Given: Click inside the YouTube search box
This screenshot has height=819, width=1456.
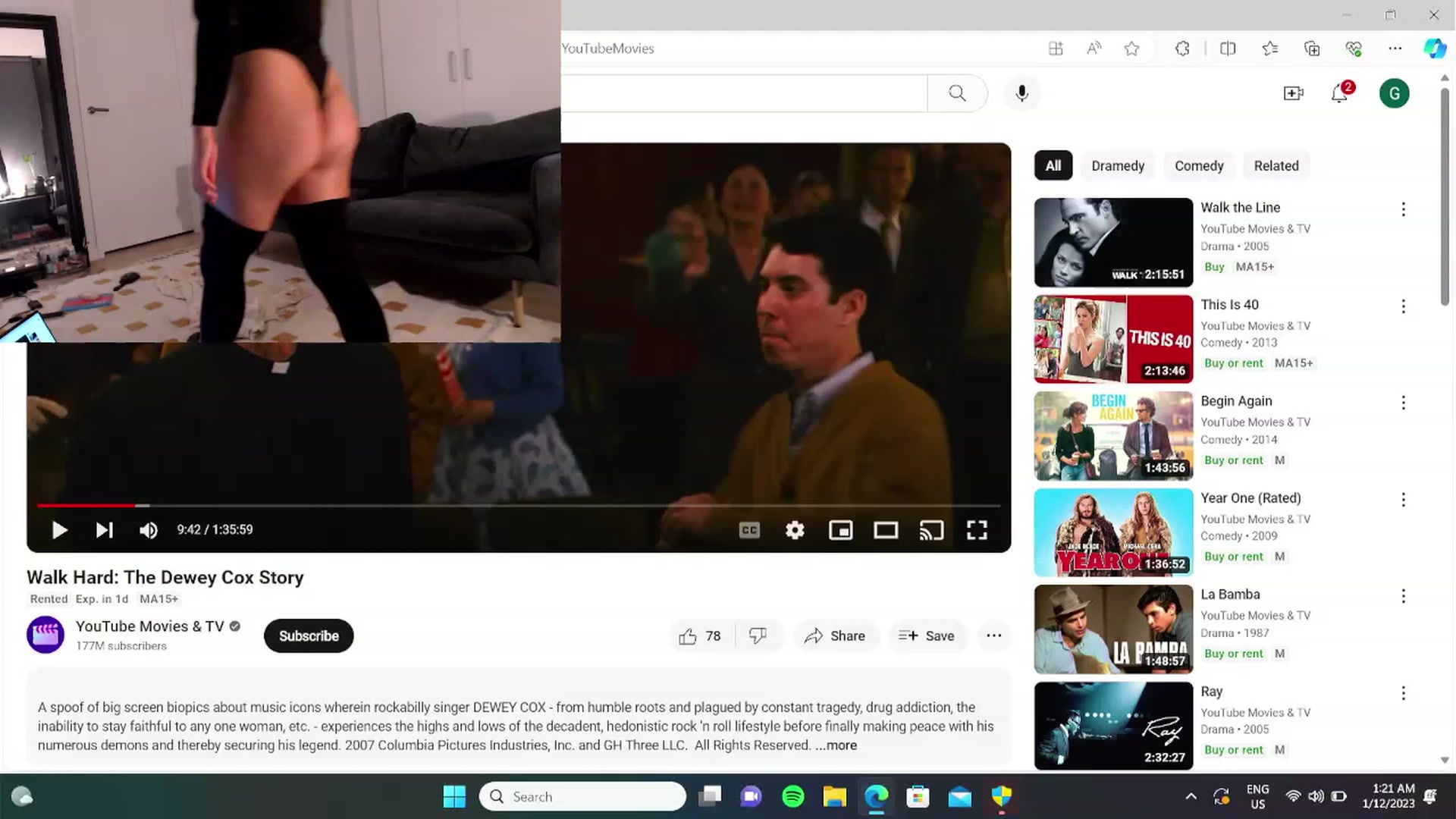Looking at the screenshot, I should [x=744, y=93].
